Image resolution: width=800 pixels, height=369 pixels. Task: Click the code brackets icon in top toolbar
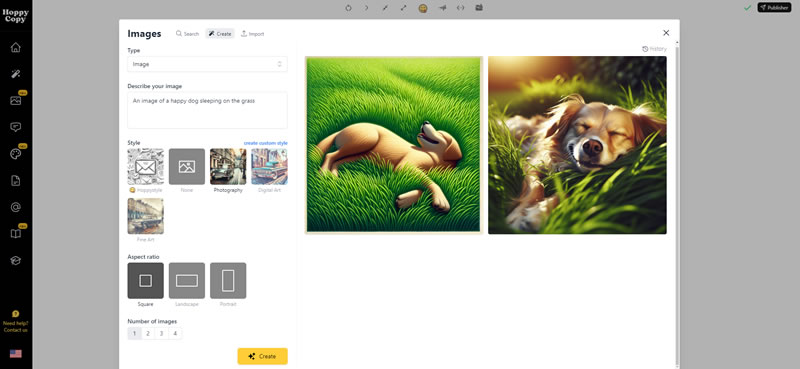pyautogui.click(x=460, y=8)
